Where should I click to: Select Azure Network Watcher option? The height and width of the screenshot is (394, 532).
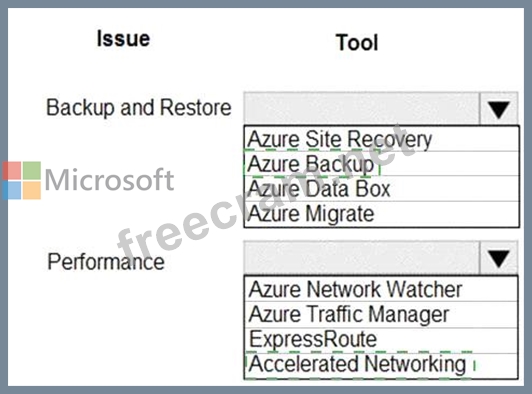[381, 289]
